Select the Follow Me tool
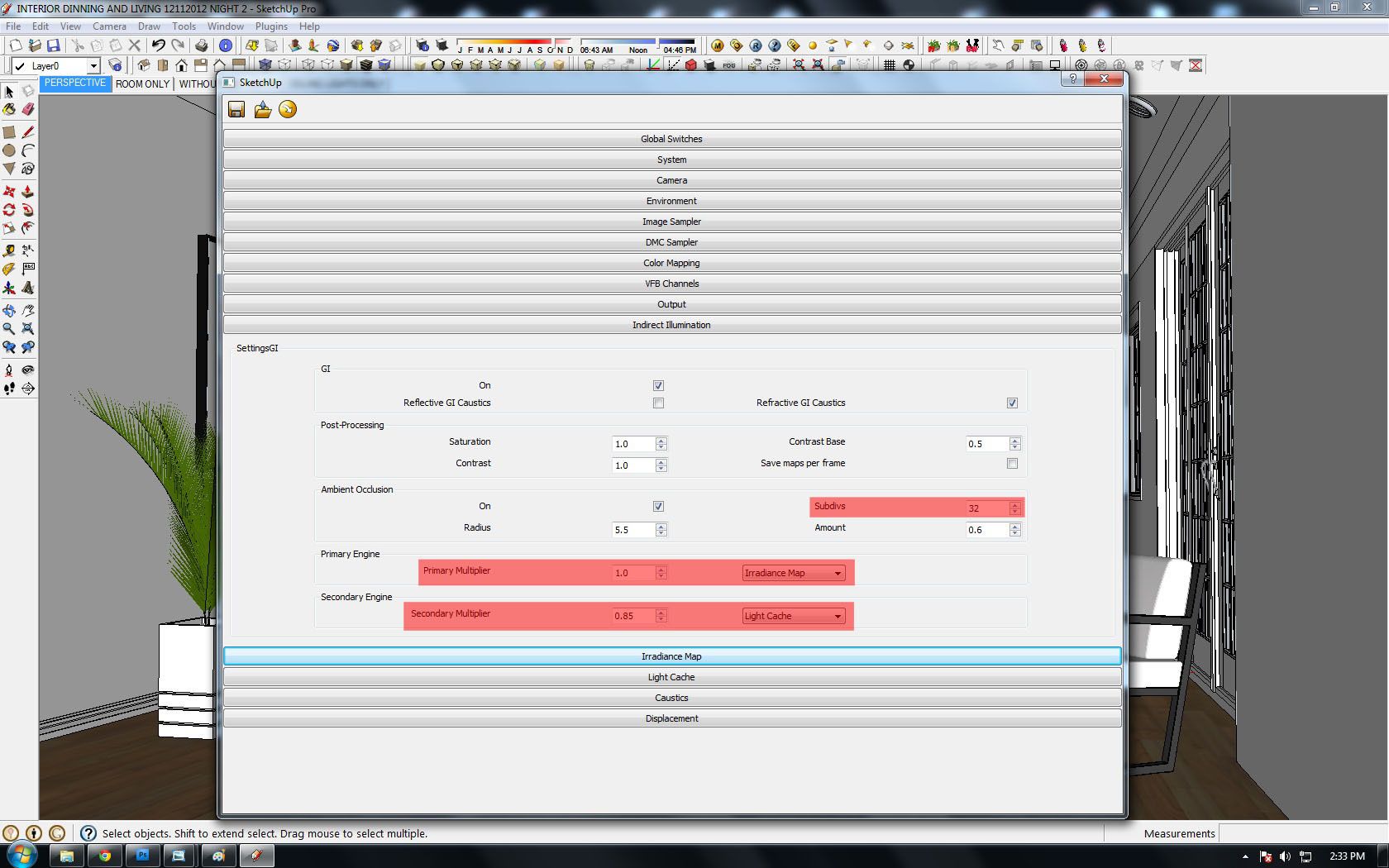 point(28,210)
